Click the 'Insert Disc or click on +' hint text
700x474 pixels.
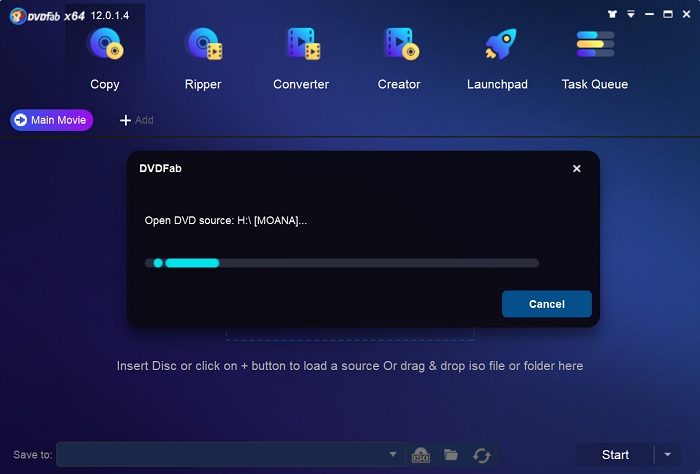[350, 366]
